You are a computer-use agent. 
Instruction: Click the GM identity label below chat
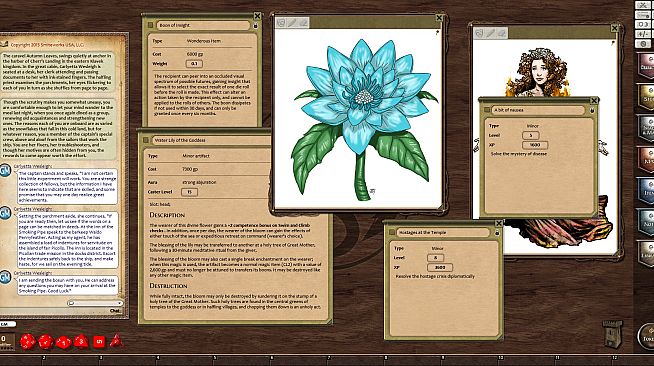pos(7,324)
